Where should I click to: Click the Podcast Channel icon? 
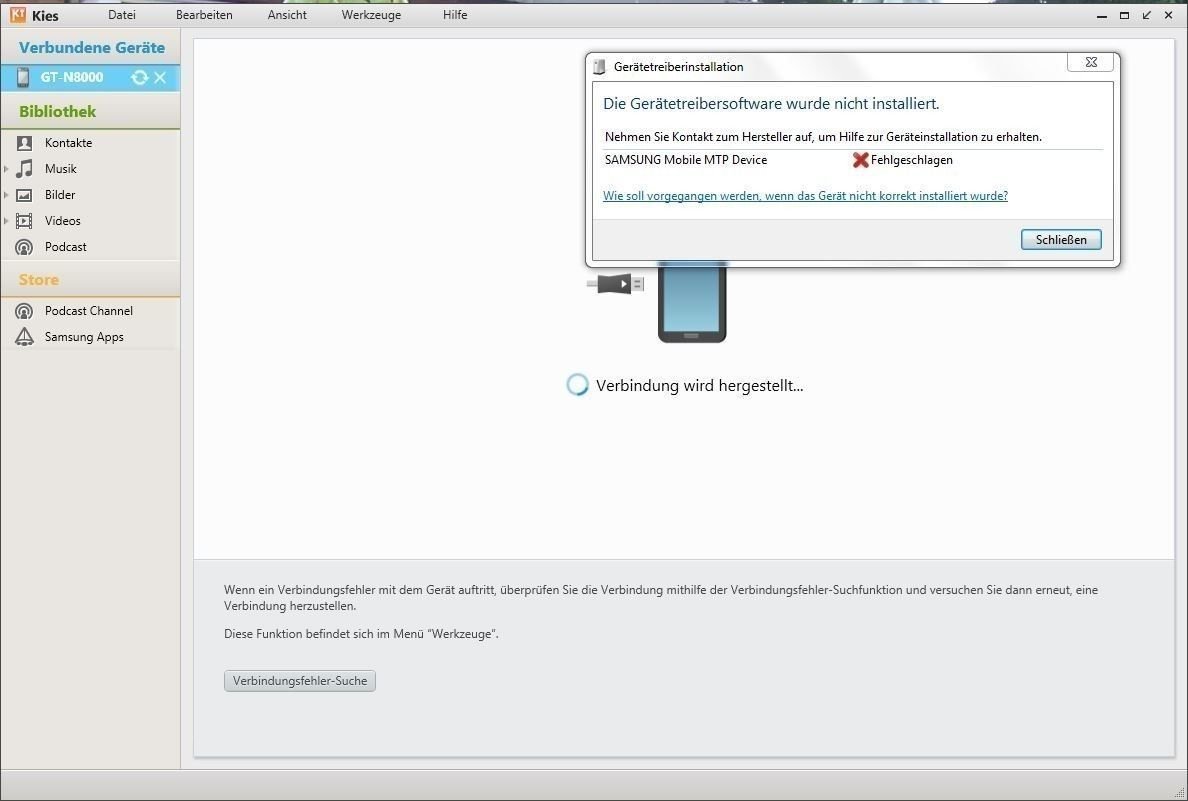(24, 311)
